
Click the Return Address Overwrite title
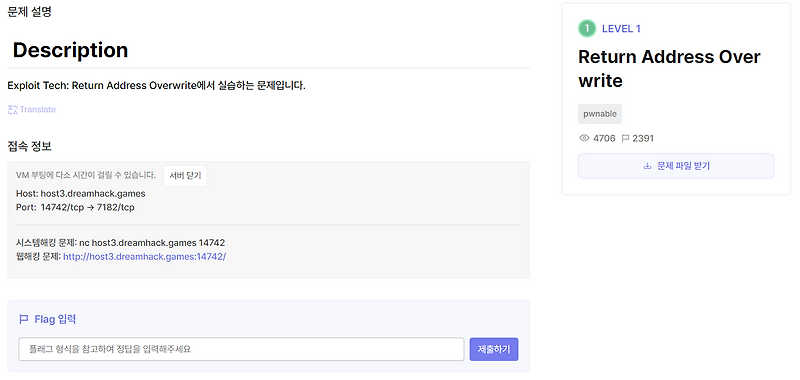click(669, 68)
